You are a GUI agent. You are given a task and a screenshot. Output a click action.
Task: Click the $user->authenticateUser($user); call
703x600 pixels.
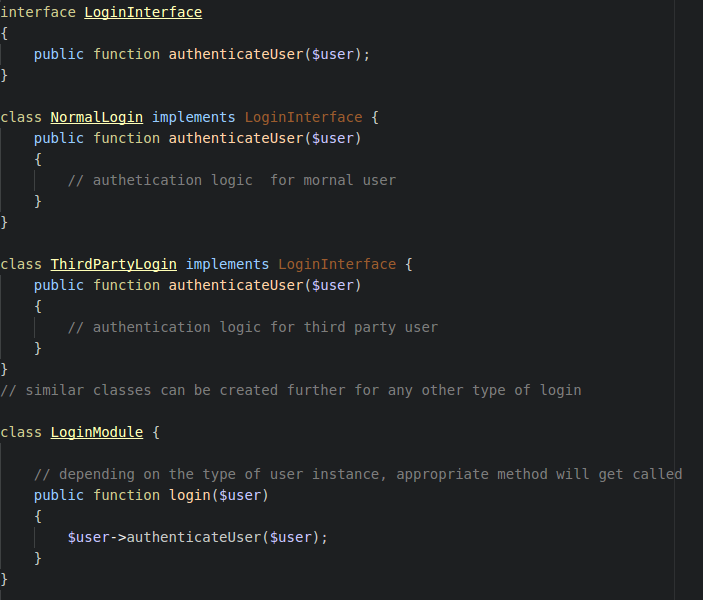tap(198, 537)
